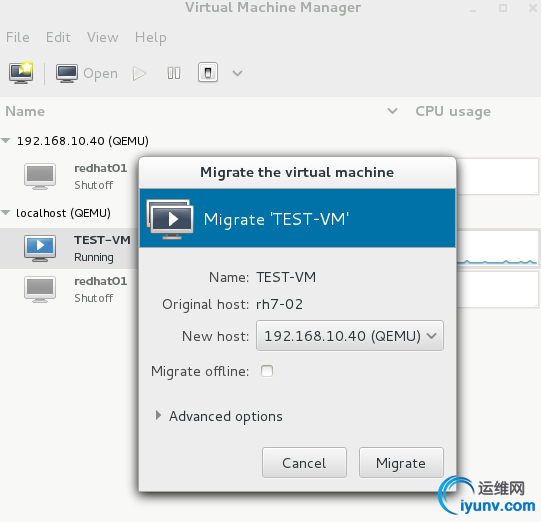Image resolution: width=541 pixels, height=522 pixels.
Task: Open the New host dropdown
Action: tap(350, 336)
